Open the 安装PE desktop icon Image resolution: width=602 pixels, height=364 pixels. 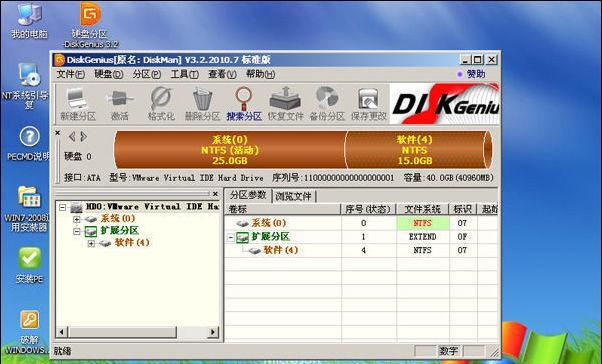tap(30, 265)
